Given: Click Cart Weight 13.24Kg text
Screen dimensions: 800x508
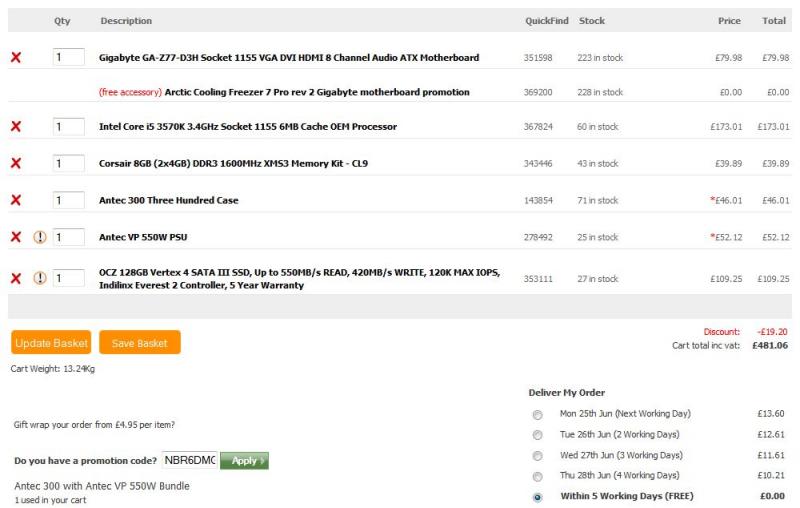Looking at the screenshot, I should click(x=53, y=369).
